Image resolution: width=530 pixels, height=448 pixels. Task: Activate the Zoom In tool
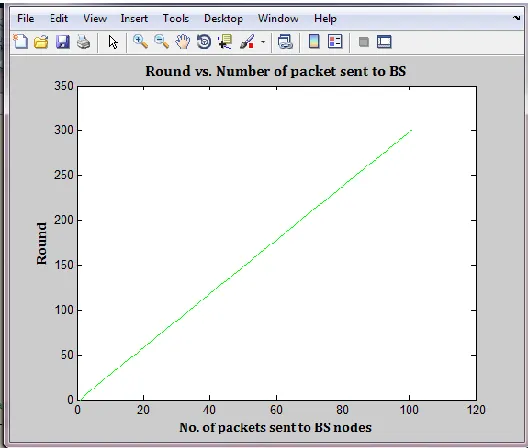140,42
